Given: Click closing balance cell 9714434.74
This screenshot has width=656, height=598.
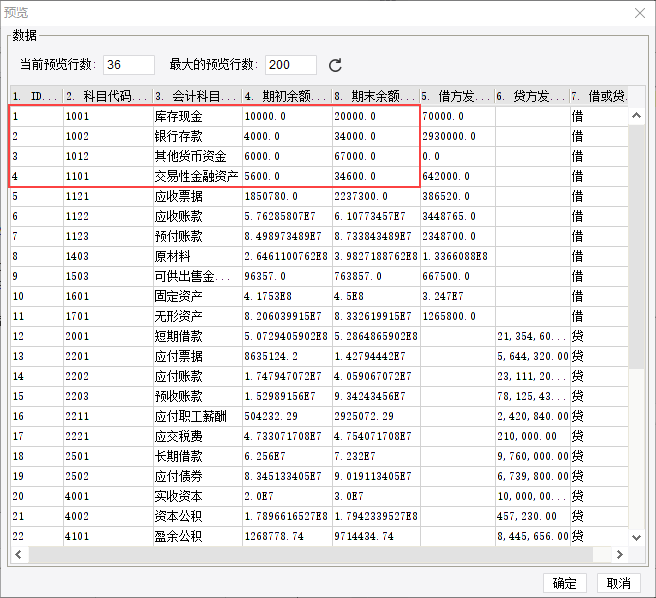Looking at the screenshot, I should tap(376, 536).
